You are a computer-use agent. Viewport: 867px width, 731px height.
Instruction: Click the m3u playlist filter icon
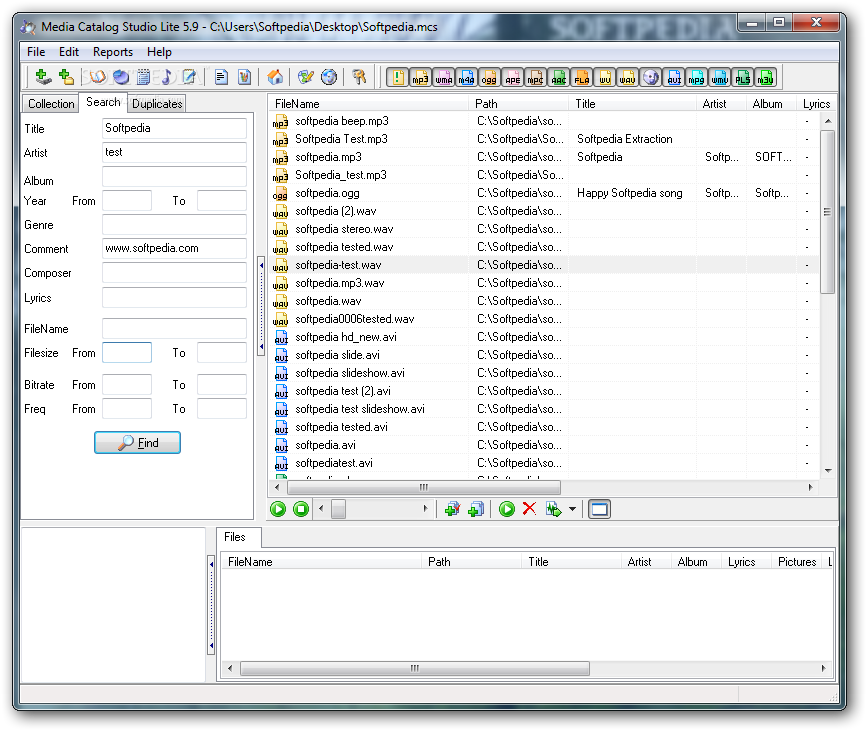point(766,77)
